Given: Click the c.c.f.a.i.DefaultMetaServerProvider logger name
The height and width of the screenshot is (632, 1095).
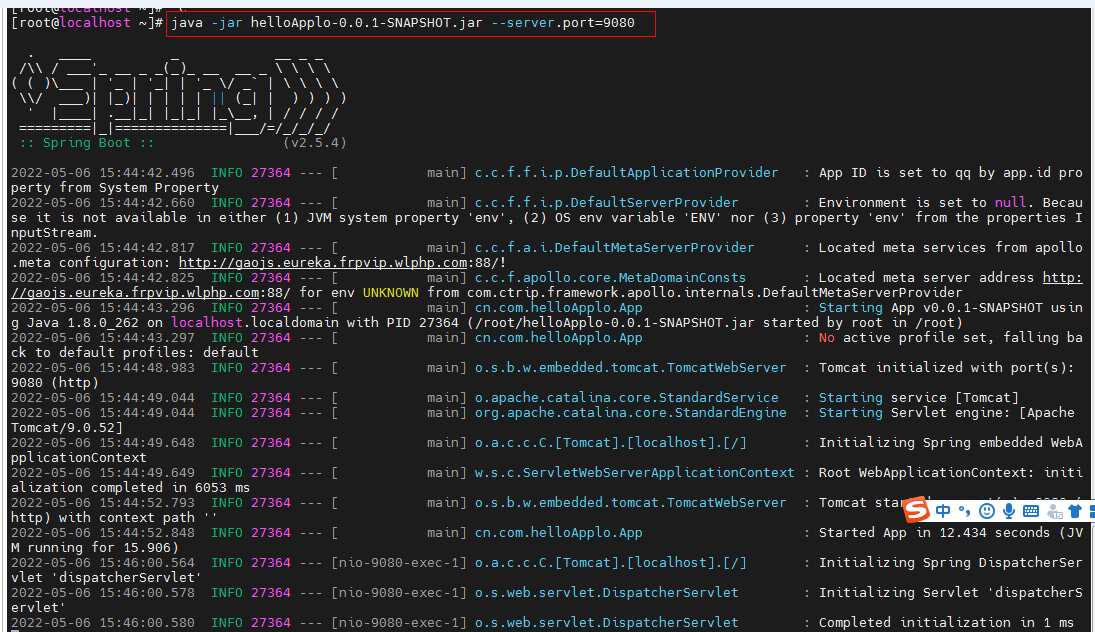Looking at the screenshot, I should tap(615, 247).
